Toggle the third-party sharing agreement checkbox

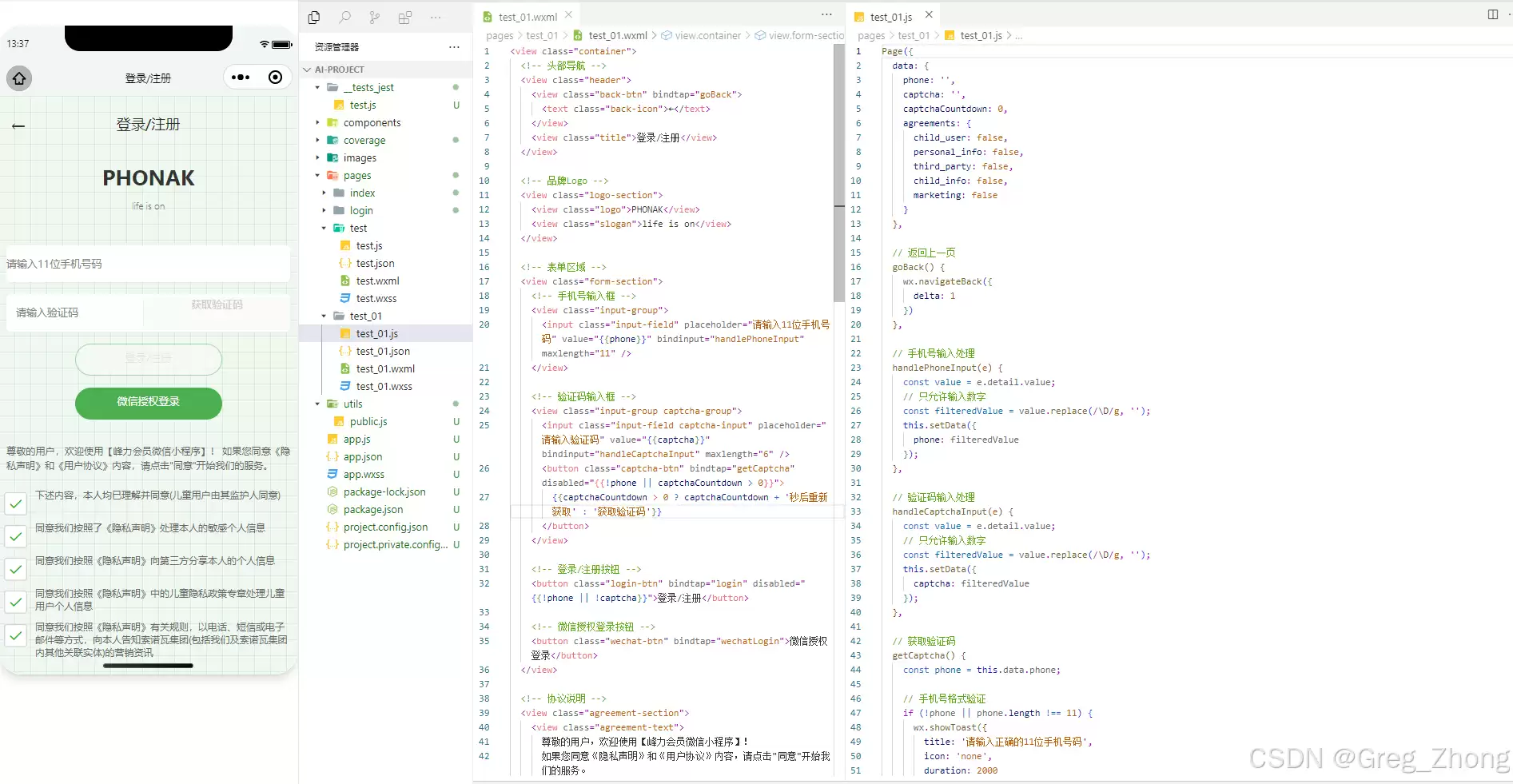coord(16,569)
